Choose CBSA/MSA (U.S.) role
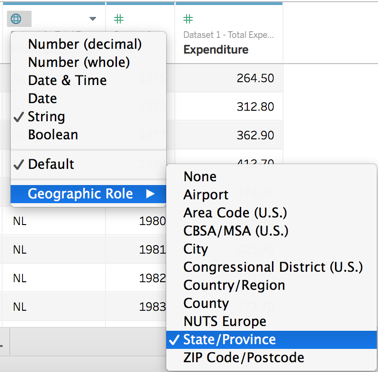The height and width of the screenshot is (372, 378). (x=272, y=231)
